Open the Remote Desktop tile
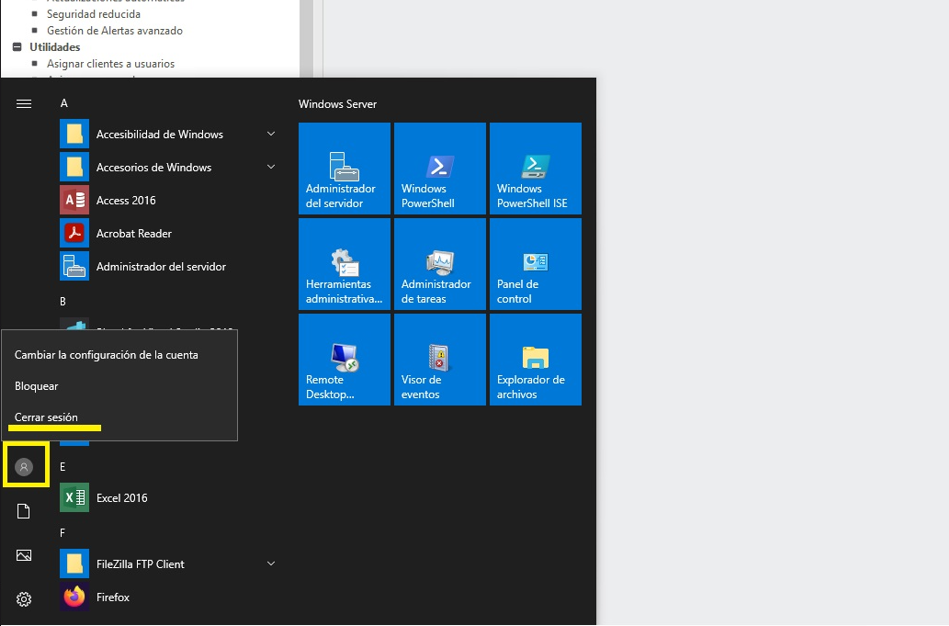The height and width of the screenshot is (626, 949). click(x=344, y=360)
